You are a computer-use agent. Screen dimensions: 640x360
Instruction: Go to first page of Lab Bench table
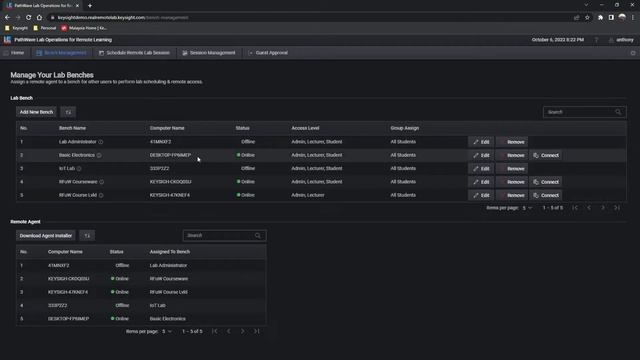[x=575, y=208]
